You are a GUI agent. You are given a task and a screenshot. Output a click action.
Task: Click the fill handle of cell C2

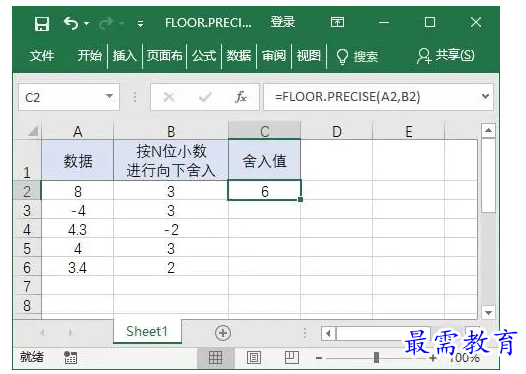(300, 199)
